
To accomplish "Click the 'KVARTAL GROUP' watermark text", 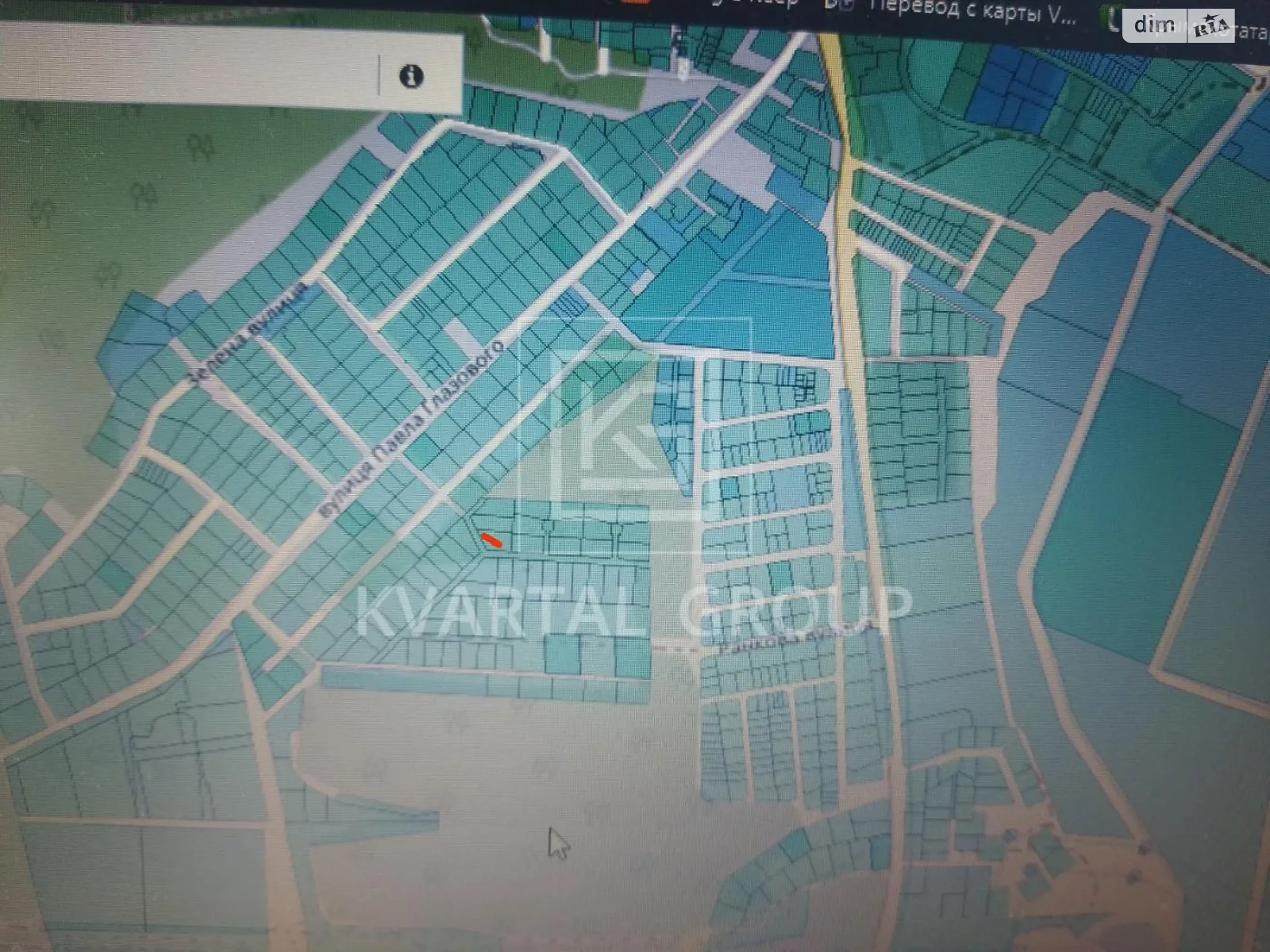I will pyautogui.click(x=631, y=609).
